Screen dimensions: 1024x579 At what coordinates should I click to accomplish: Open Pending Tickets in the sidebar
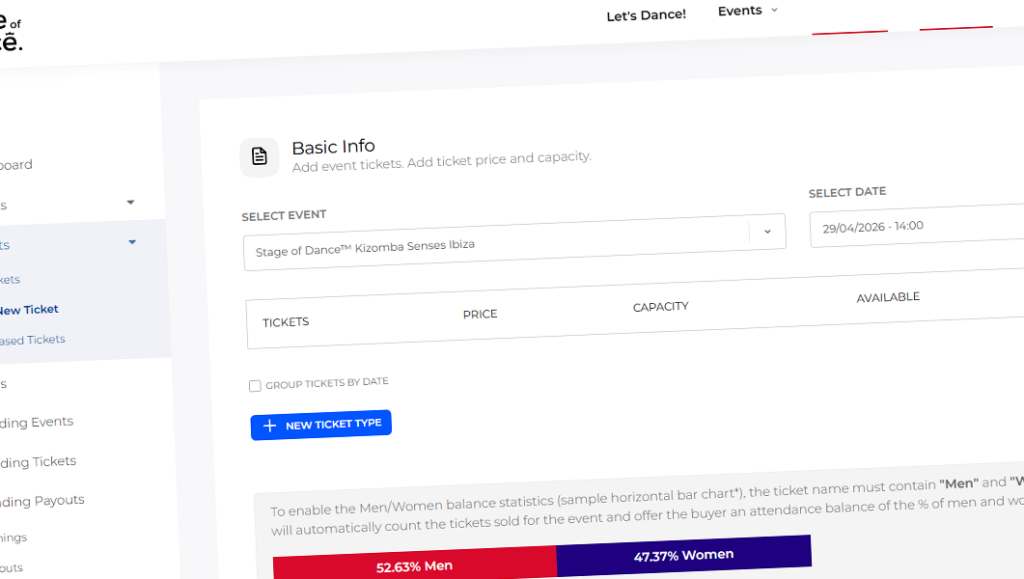coord(38,462)
